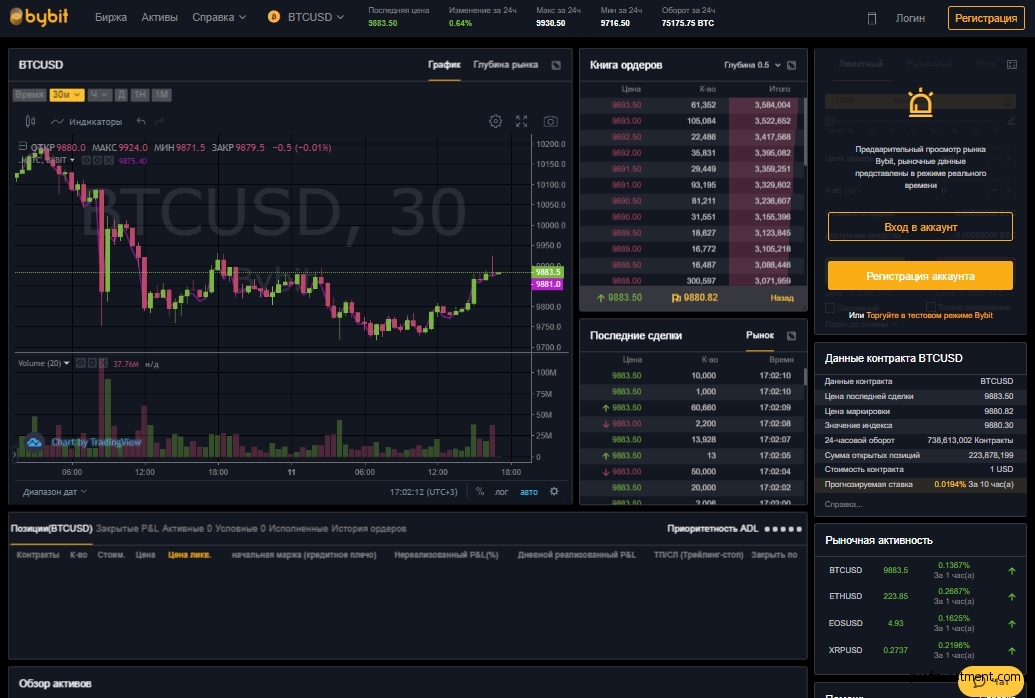
Task: Open the BTCUSD trading pair selector
Action: tap(316, 17)
